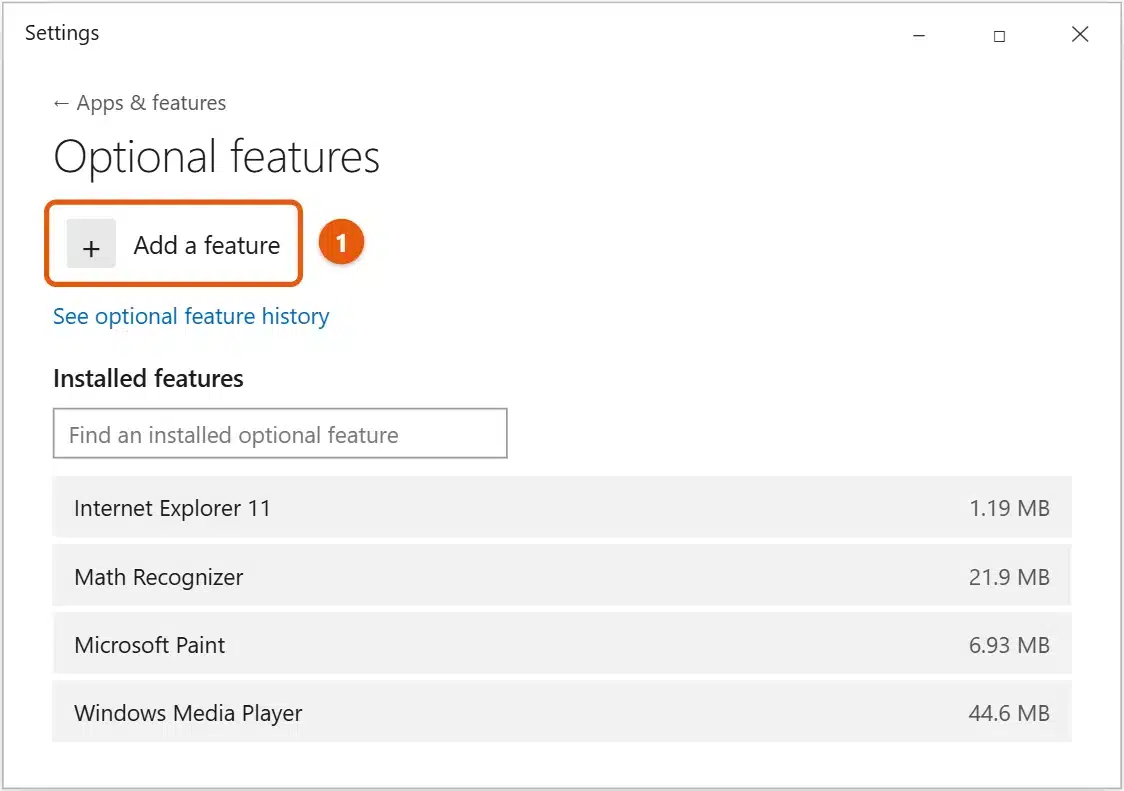
Task: Click the Installed features heading
Action: [x=148, y=379]
